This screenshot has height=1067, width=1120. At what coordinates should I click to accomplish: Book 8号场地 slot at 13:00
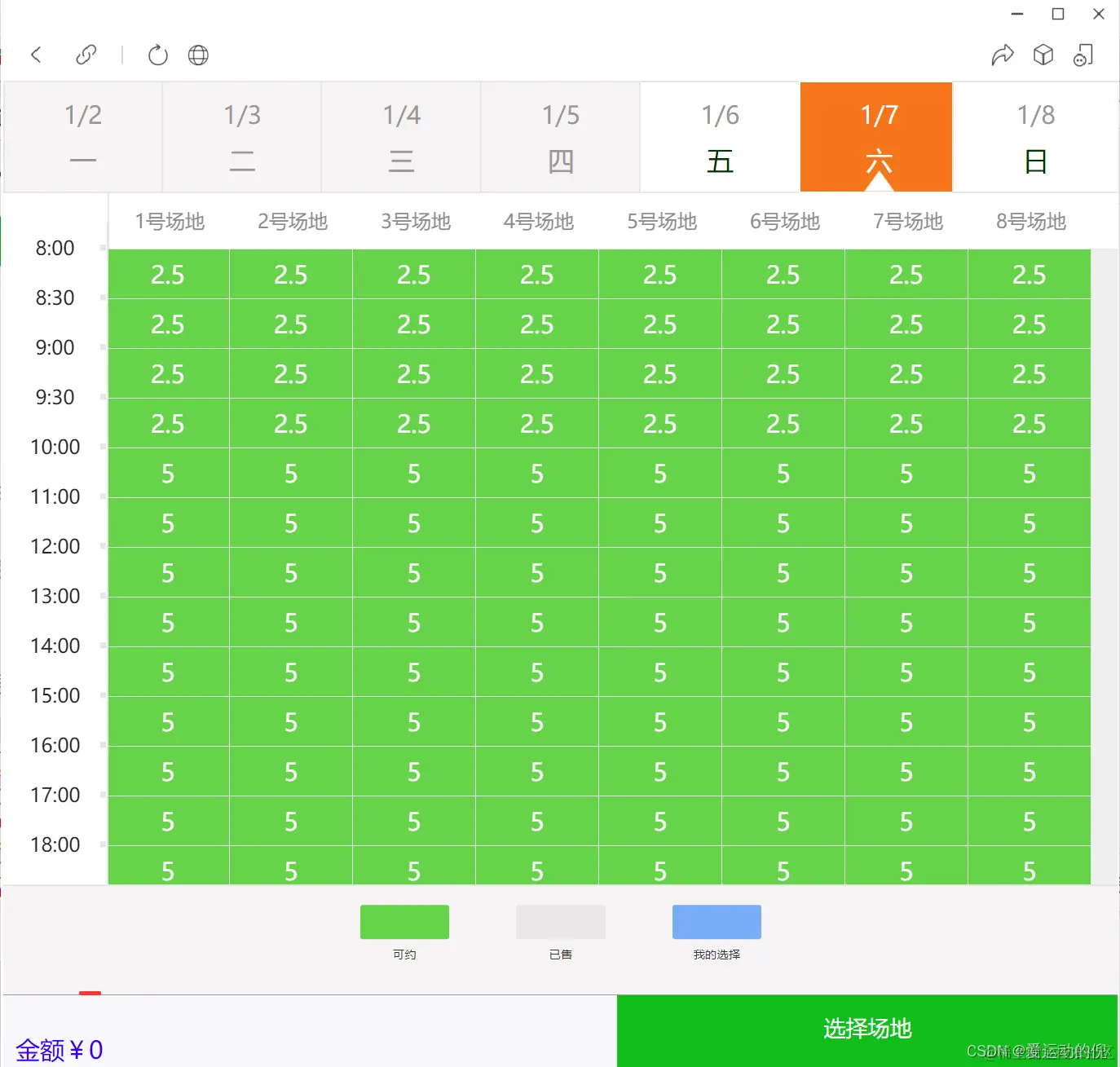(1030, 623)
